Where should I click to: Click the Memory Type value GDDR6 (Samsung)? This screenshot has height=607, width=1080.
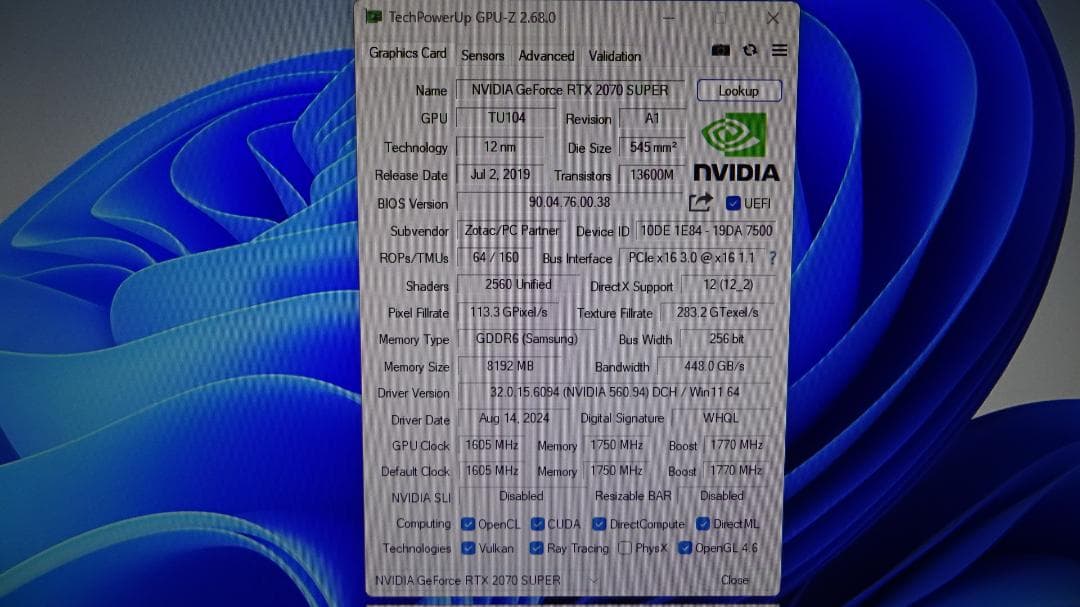pos(526,338)
